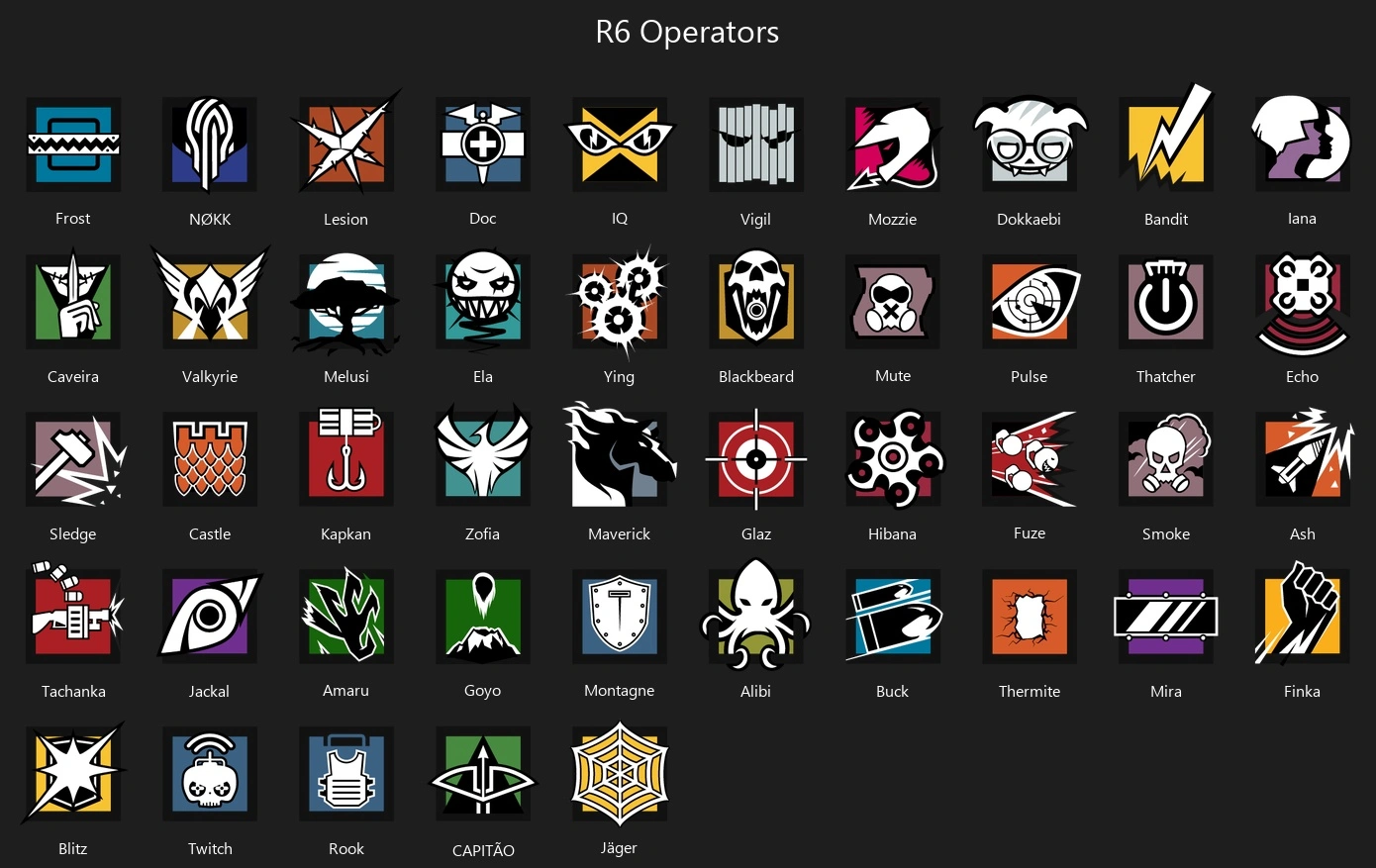Screen dimensions: 1376x868
Task: Click the R6 Operators heading
Action: [687, 32]
